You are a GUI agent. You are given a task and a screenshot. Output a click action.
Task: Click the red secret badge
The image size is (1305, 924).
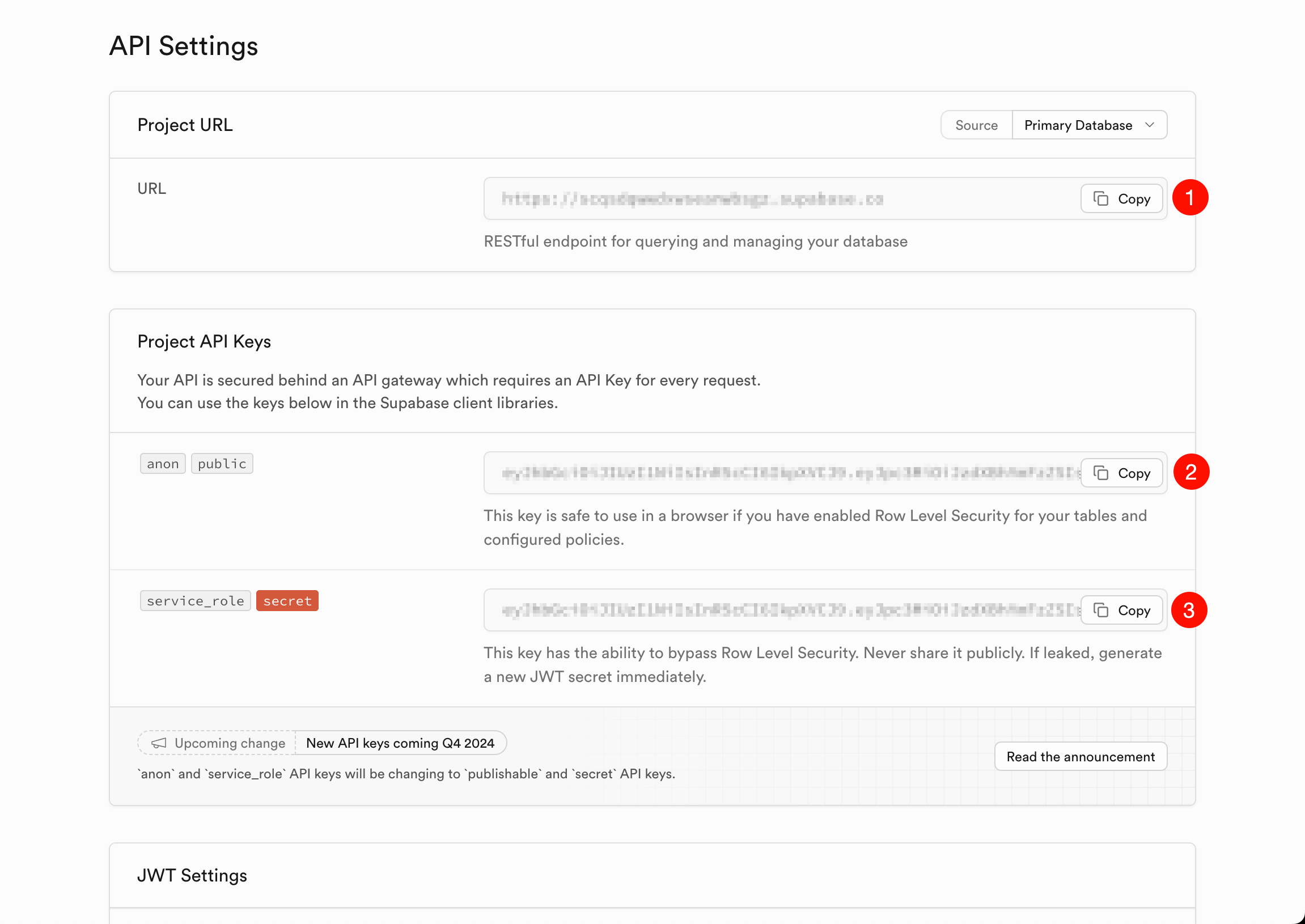tap(287, 601)
